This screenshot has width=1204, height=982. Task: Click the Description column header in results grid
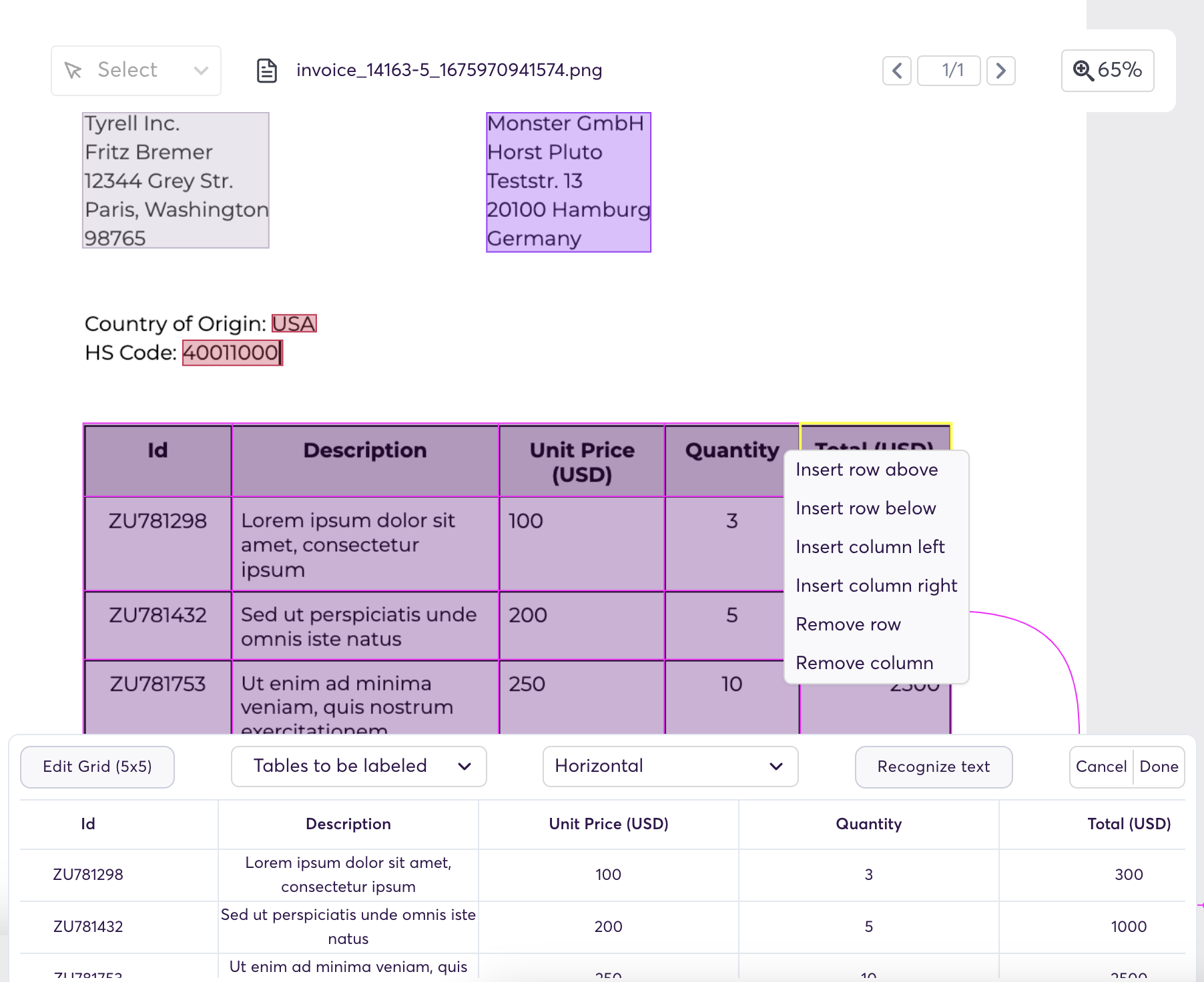tap(348, 824)
